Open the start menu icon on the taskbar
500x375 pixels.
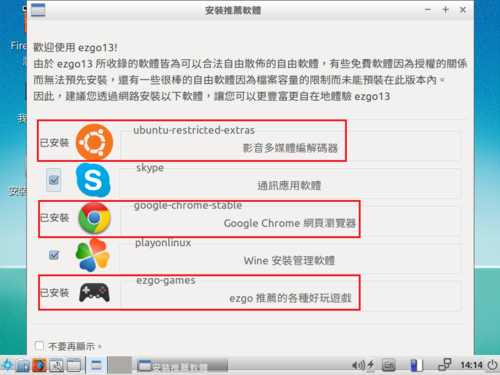coord(7,365)
